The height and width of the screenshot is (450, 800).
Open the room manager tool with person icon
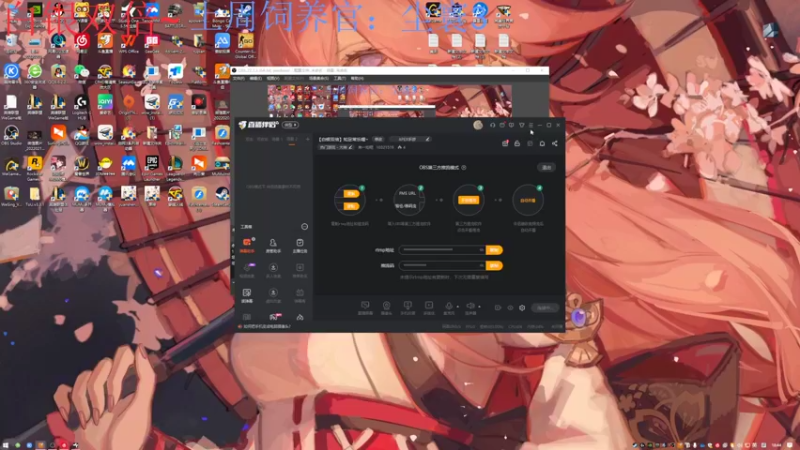[273, 245]
